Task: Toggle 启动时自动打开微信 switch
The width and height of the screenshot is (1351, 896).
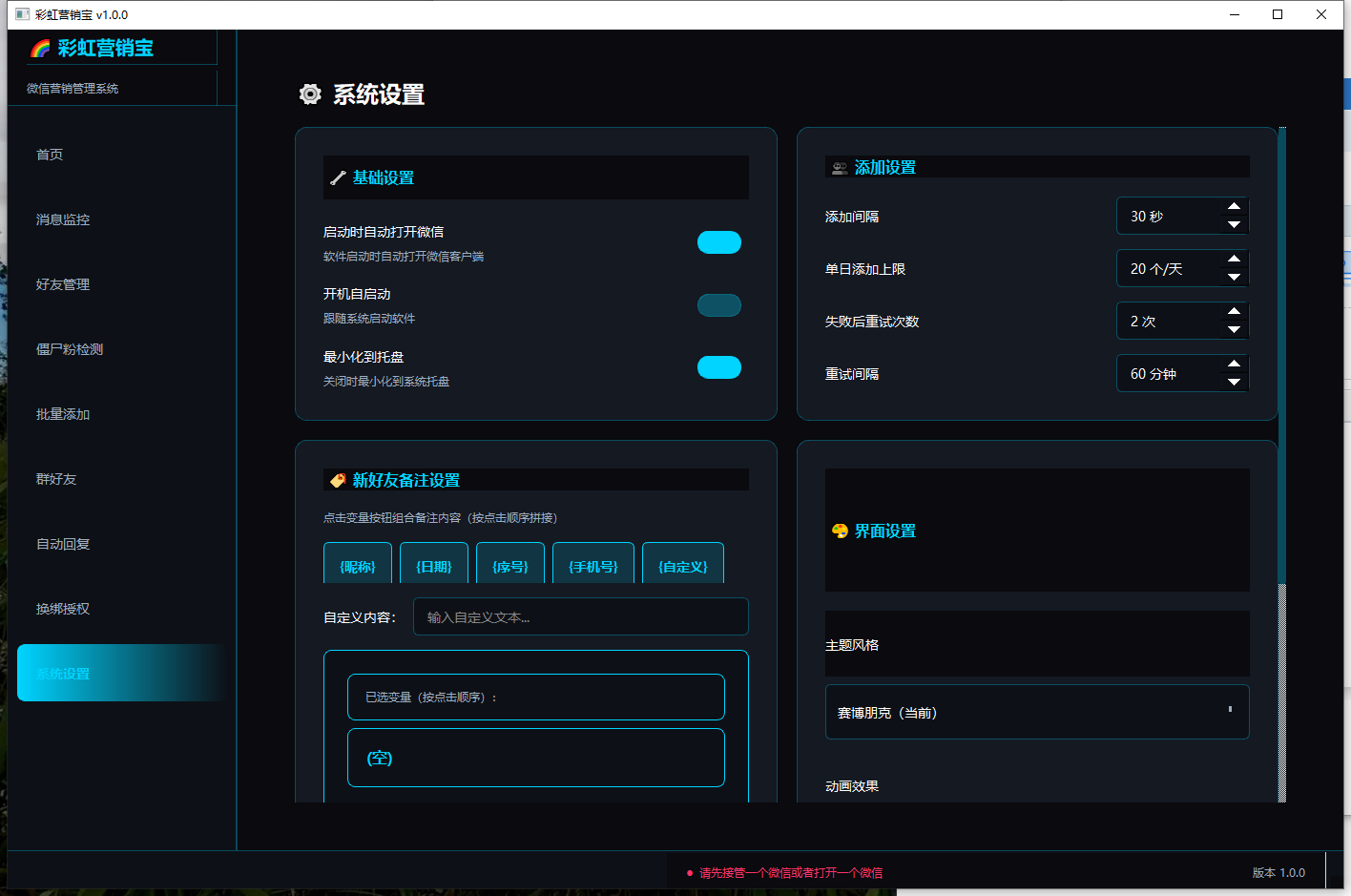Action: (719, 242)
